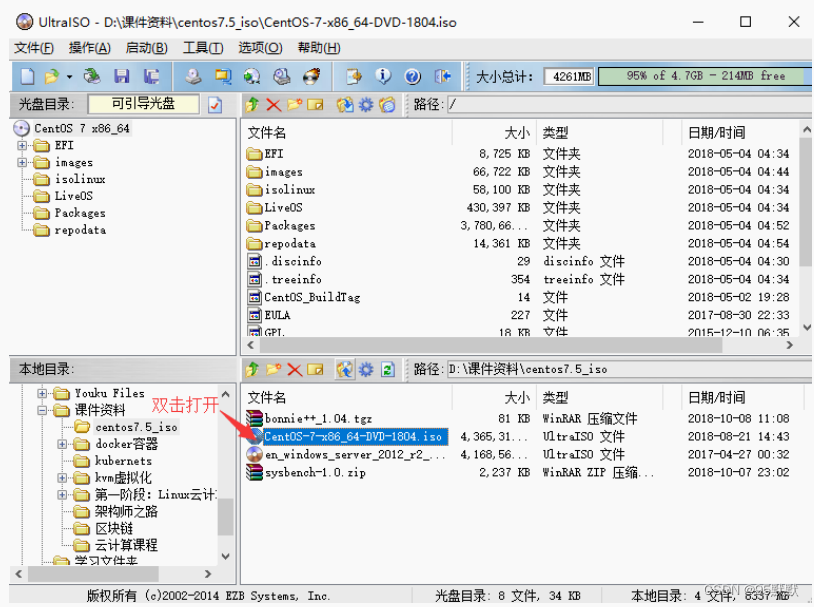Open Help with the blue question mark icon
The image size is (814, 607).
[x=413, y=77]
